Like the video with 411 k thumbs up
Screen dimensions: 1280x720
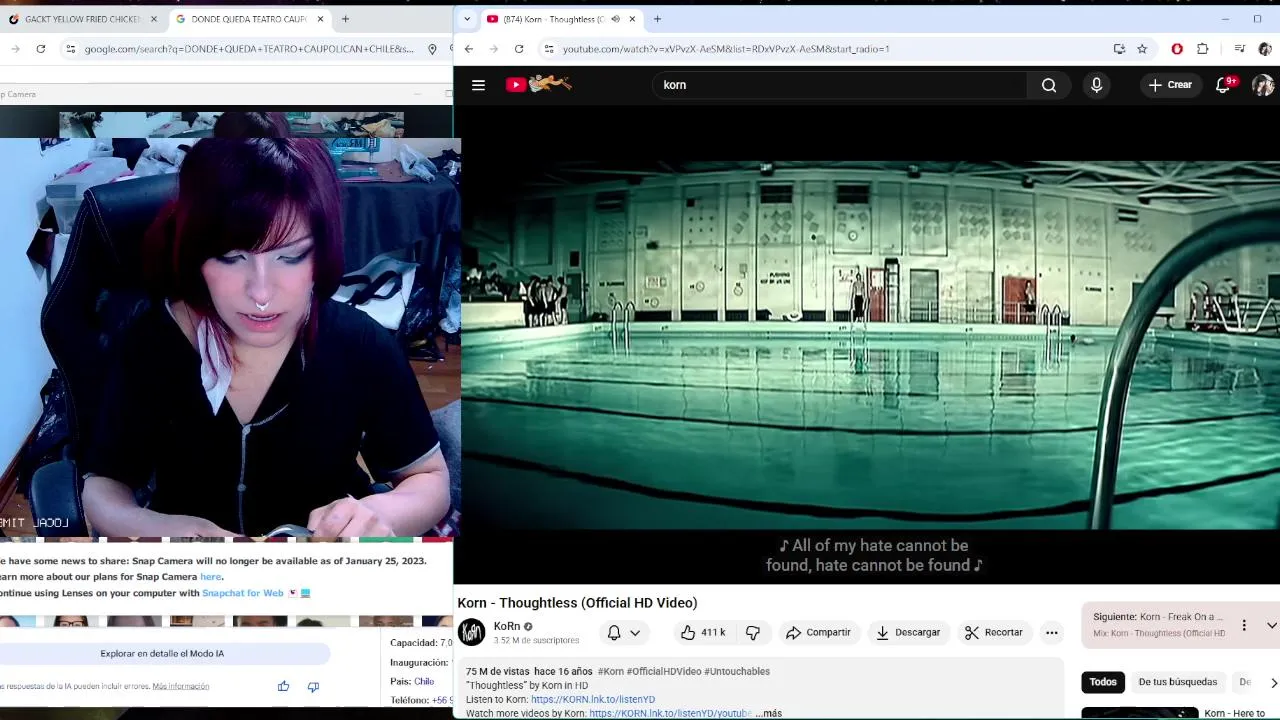coord(701,632)
